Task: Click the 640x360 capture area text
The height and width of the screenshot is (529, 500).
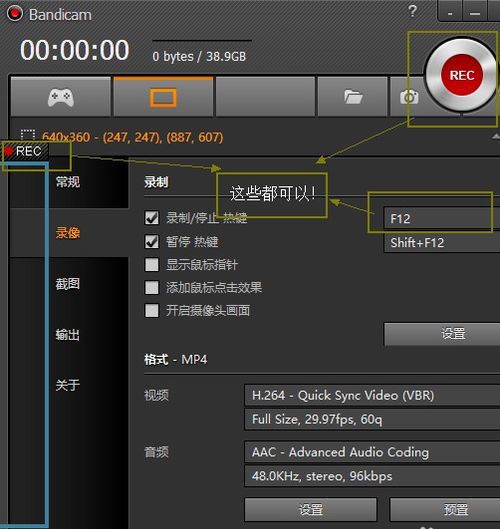Action: 132,137
